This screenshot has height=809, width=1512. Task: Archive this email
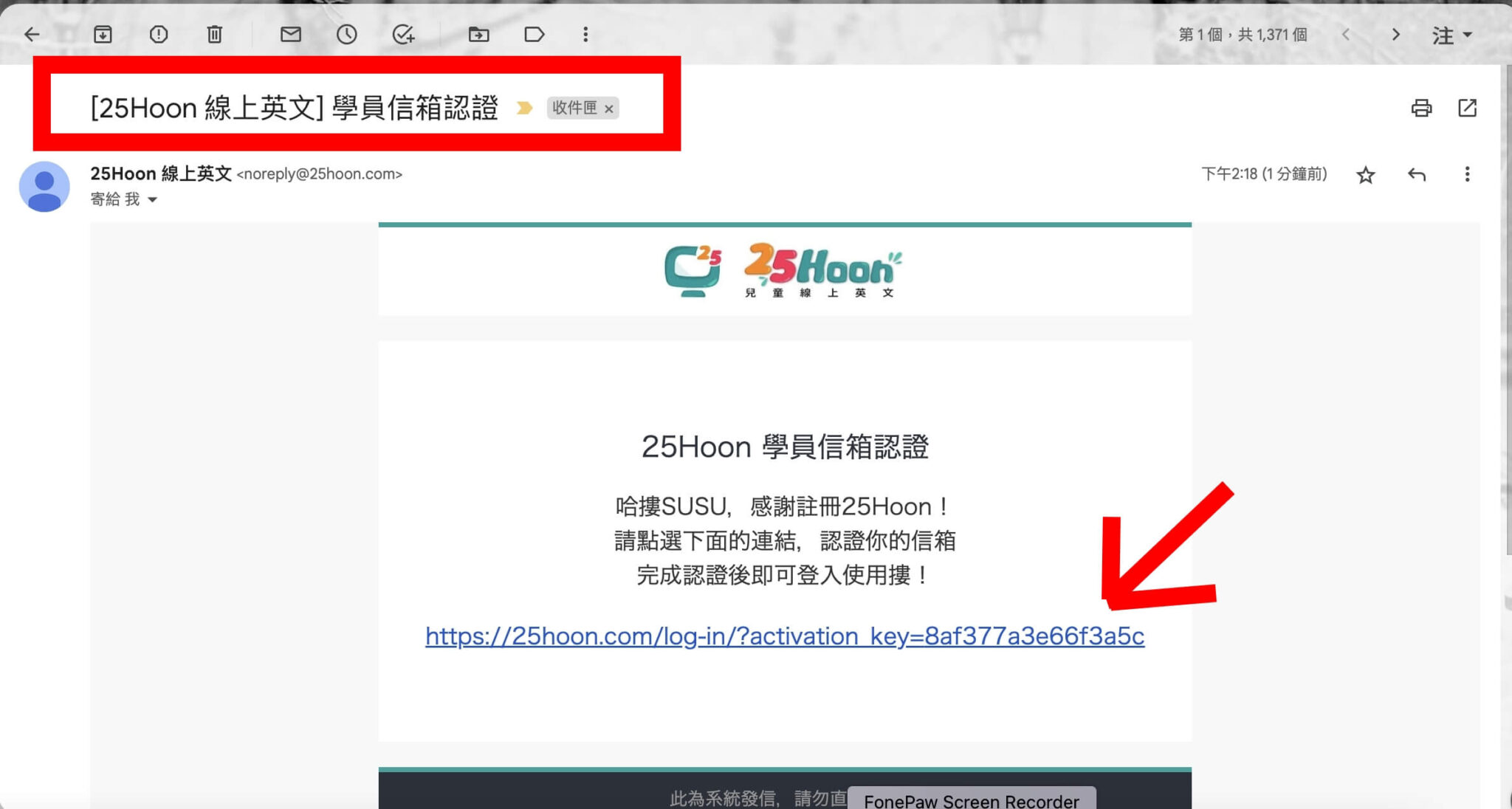[103, 34]
